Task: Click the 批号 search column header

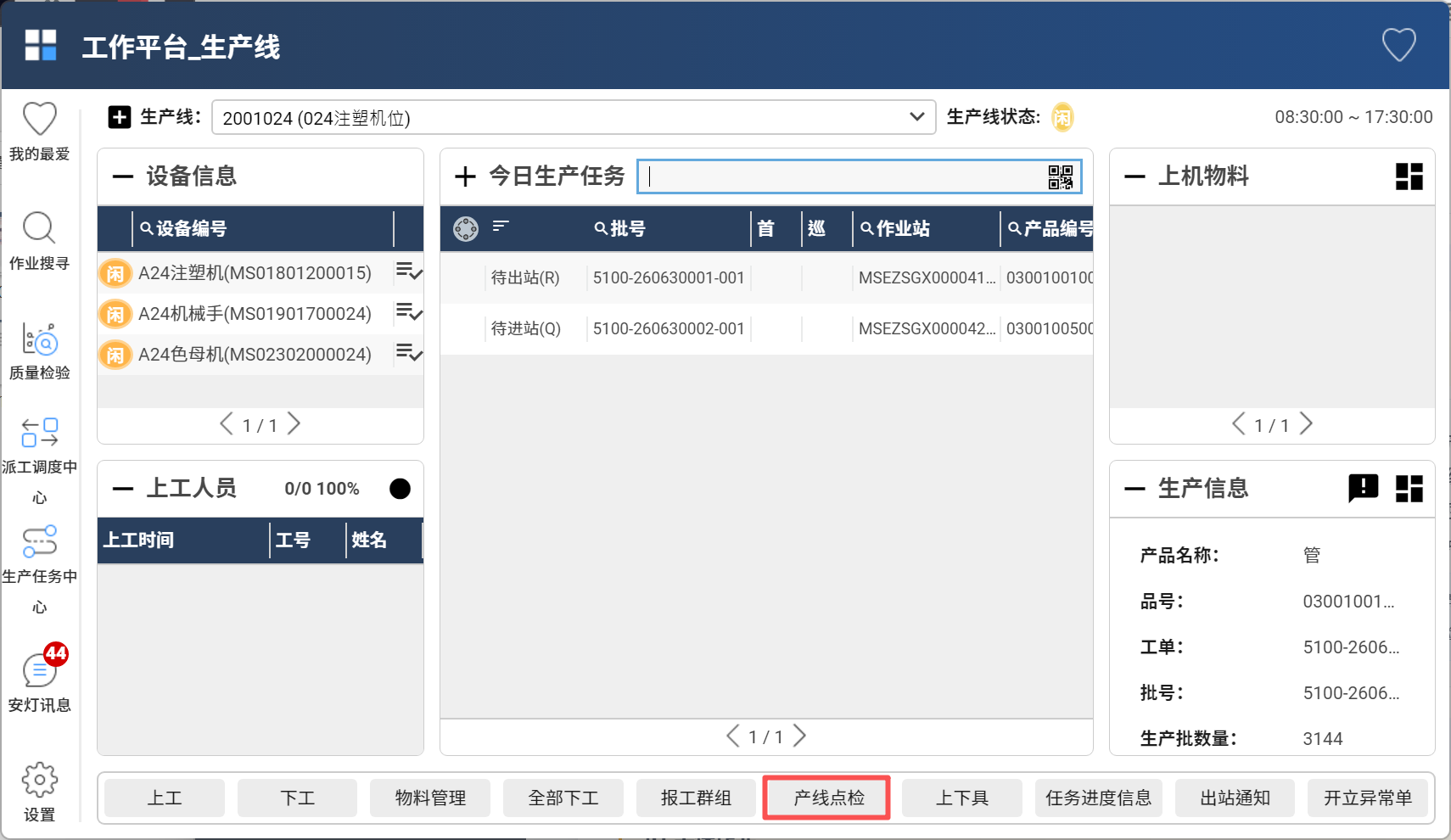Action: (x=620, y=228)
